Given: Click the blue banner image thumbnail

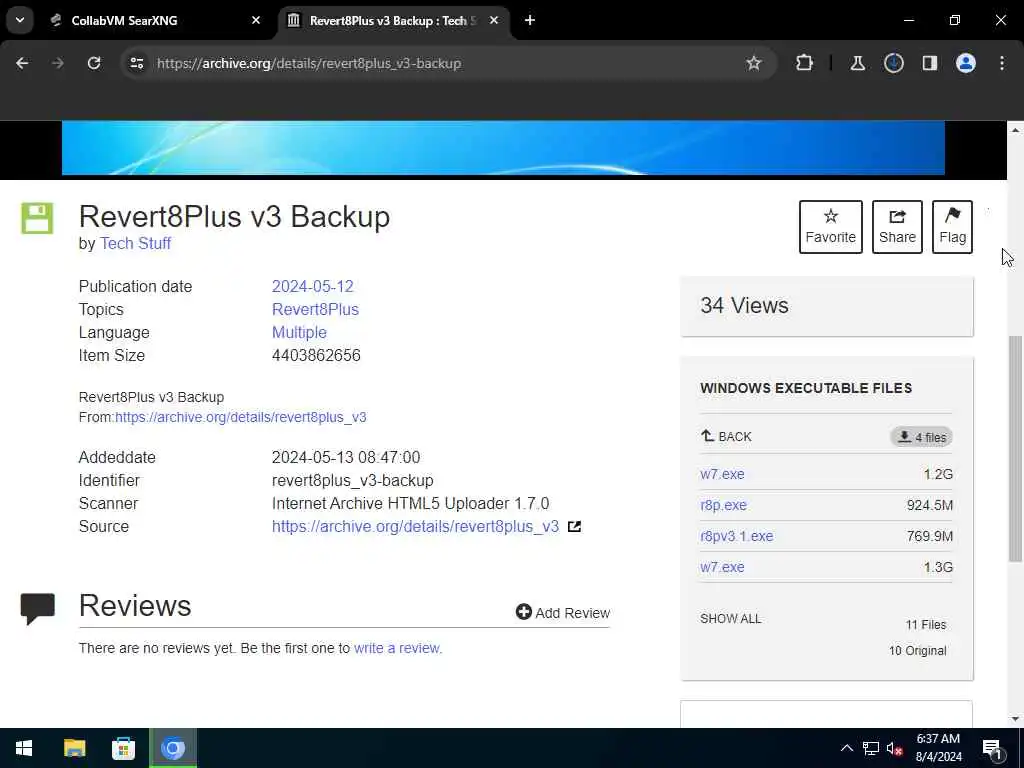Looking at the screenshot, I should tap(503, 148).
